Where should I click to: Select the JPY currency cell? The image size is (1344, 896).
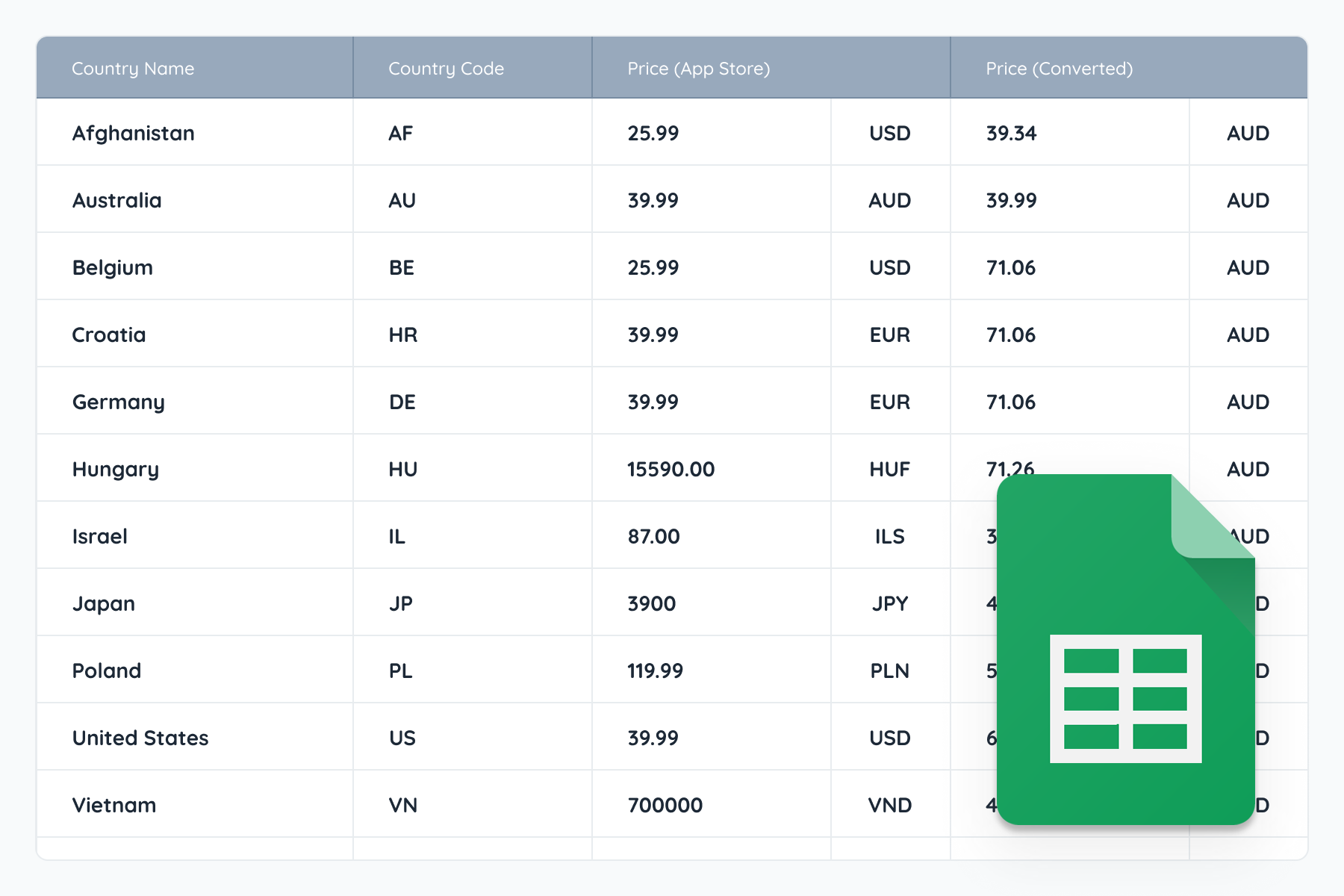tap(889, 603)
